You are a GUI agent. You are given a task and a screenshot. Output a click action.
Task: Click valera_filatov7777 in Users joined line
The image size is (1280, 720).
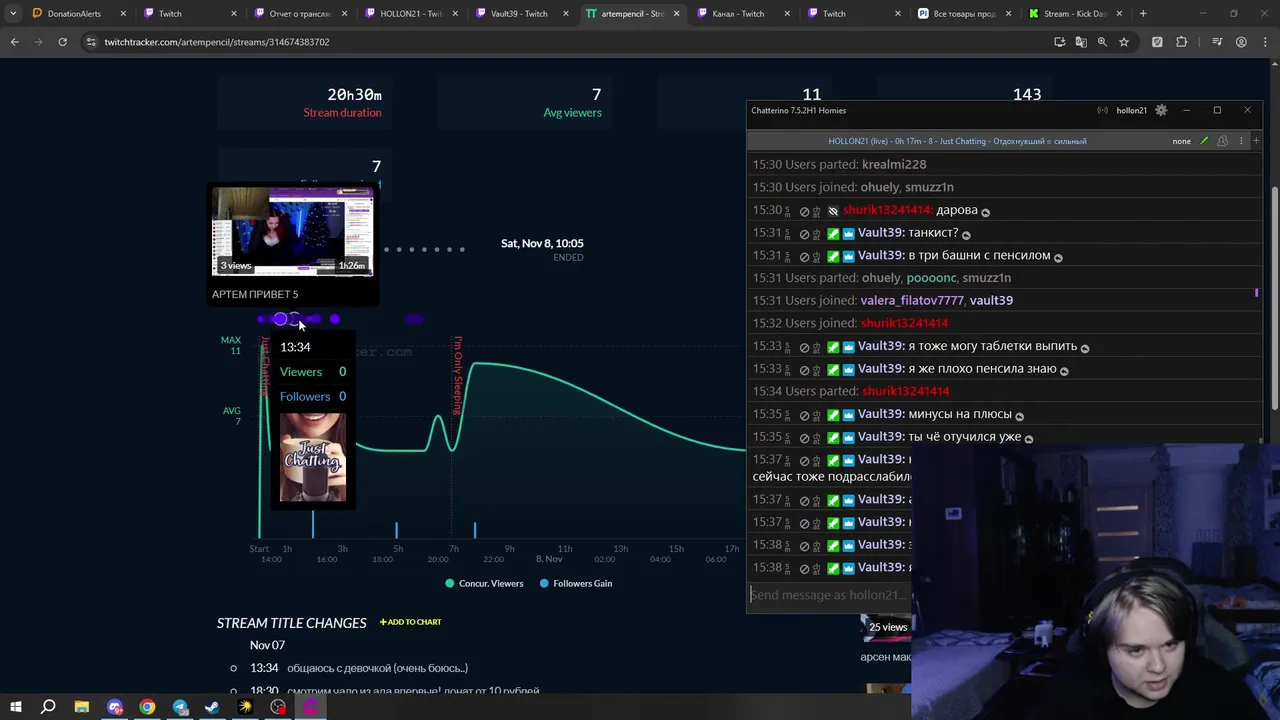coord(912,300)
